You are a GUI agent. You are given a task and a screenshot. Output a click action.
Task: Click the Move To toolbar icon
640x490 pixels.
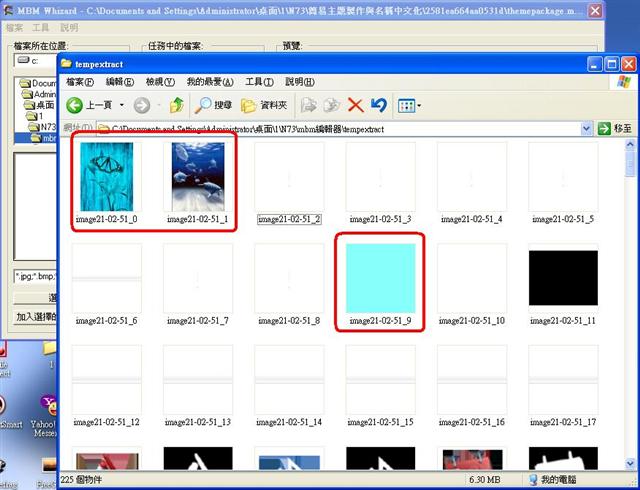coord(309,105)
